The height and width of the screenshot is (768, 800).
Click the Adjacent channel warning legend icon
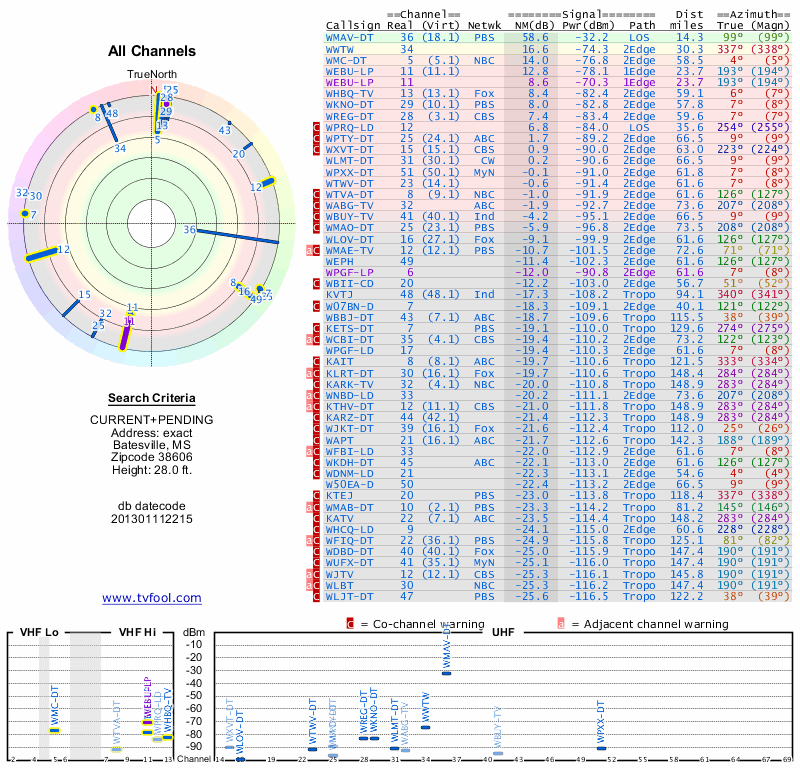pyautogui.click(x=561, y=624)
